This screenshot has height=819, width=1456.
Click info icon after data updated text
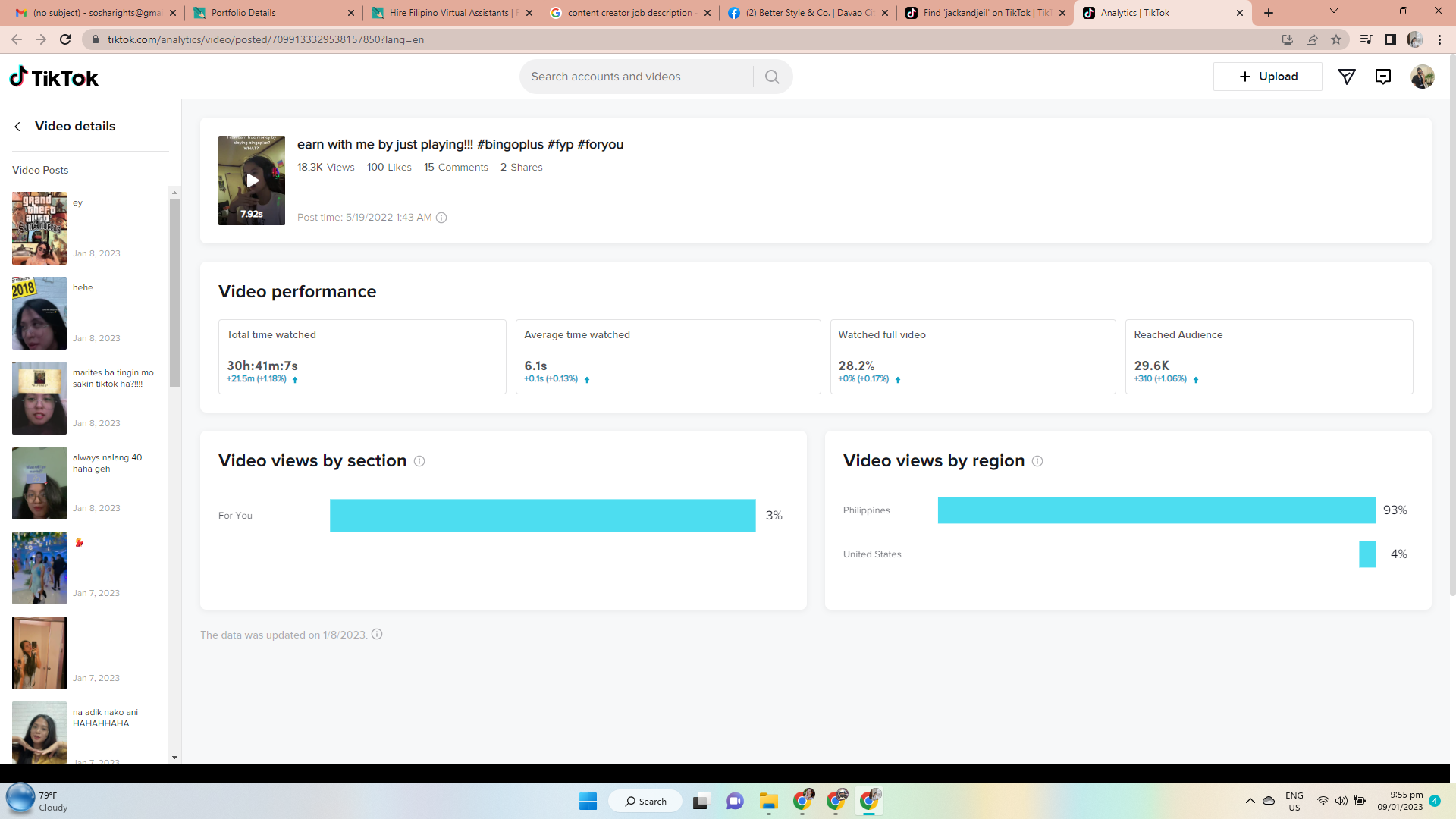click(x=377, y=635)
